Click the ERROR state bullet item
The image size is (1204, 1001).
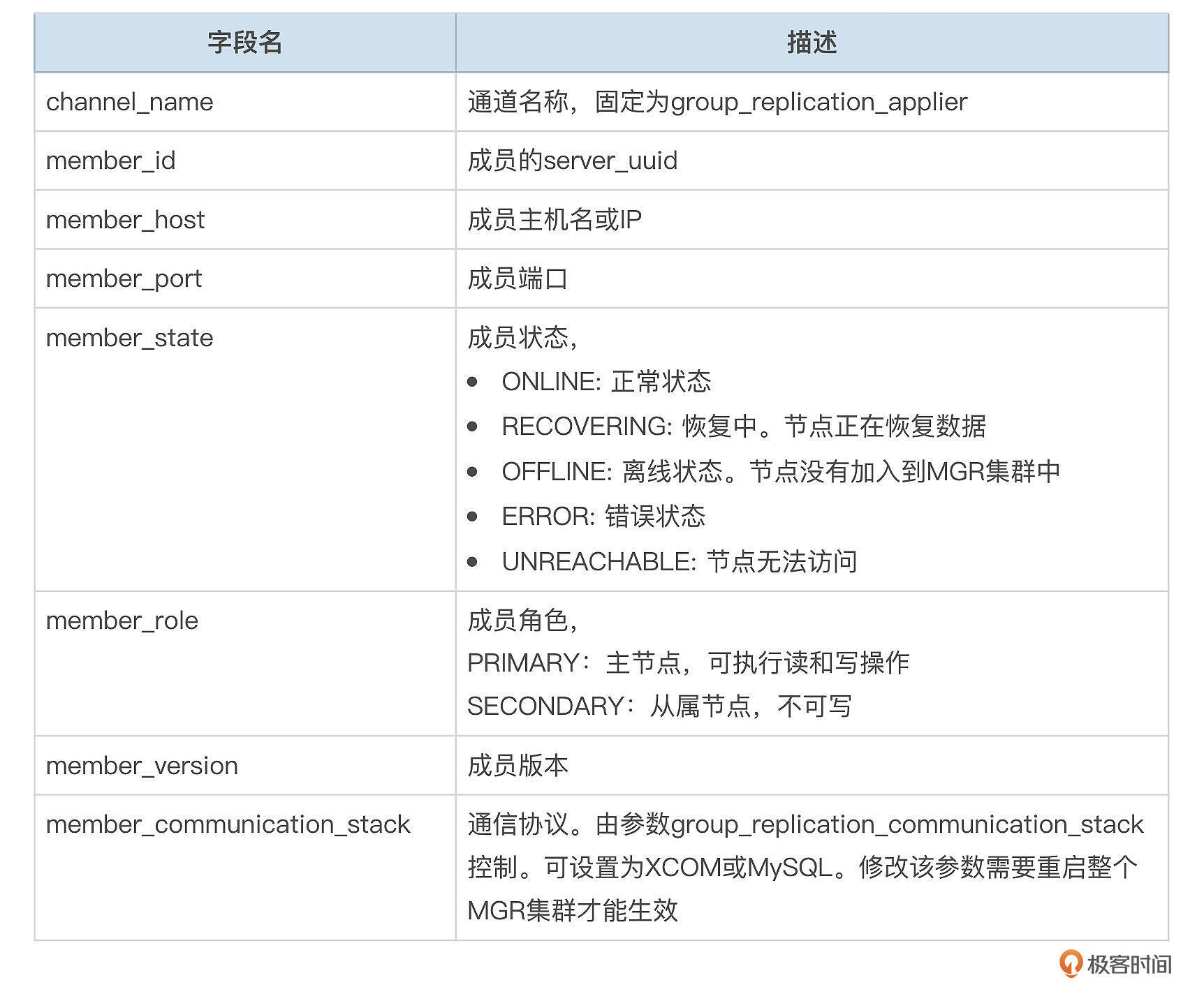coord(603,517)
